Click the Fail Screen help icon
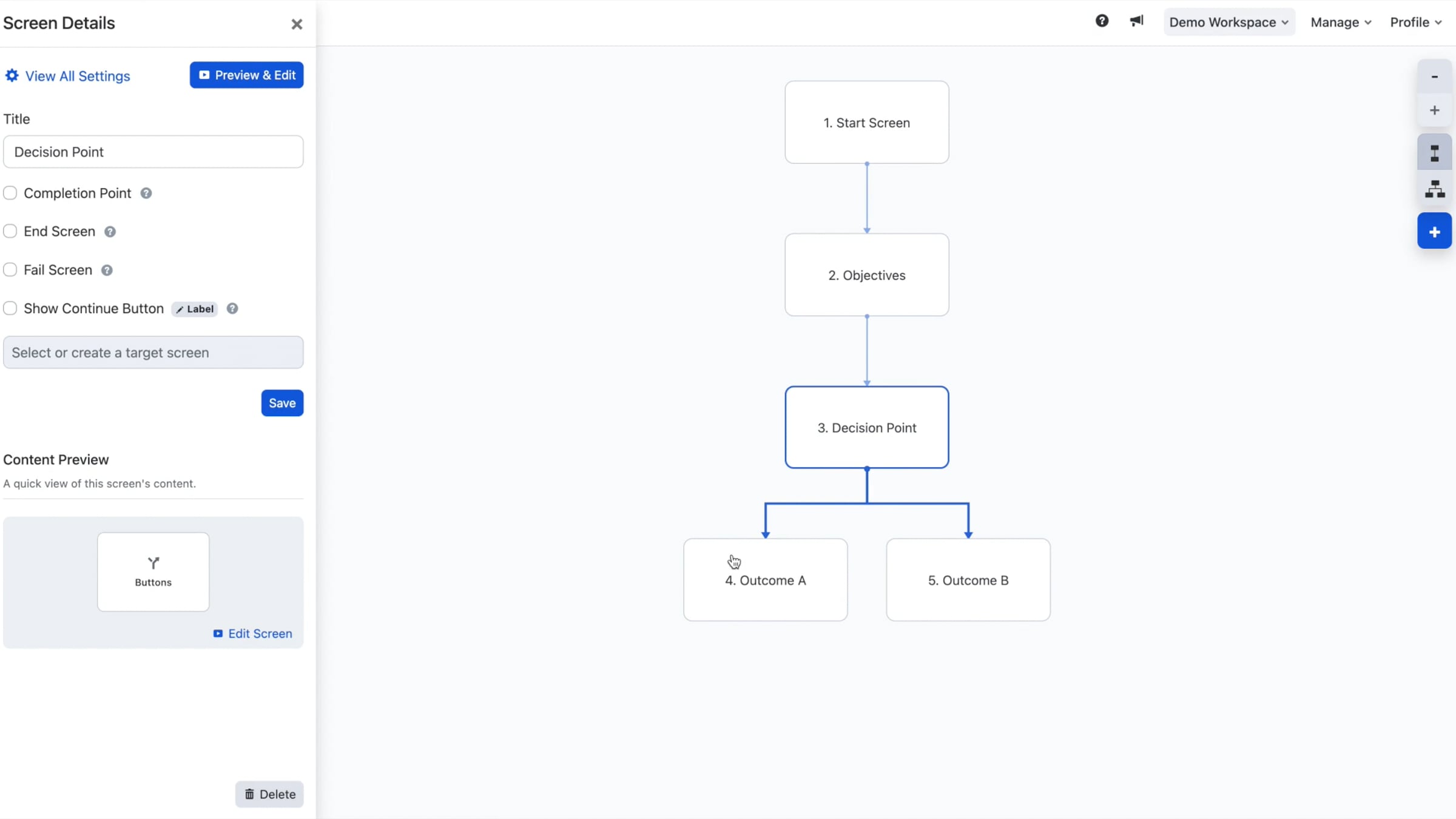The image size is (1456, 819). (107, 271)
